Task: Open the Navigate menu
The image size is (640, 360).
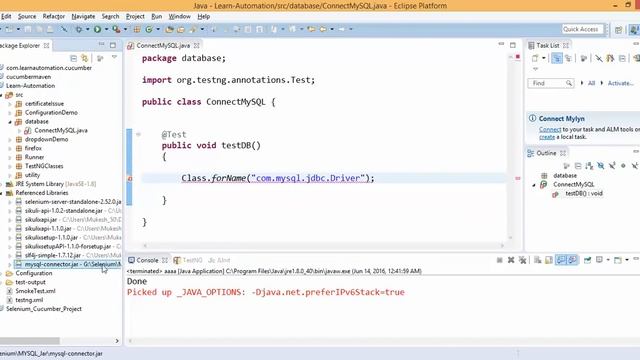Action: click(x=83, y=16)
